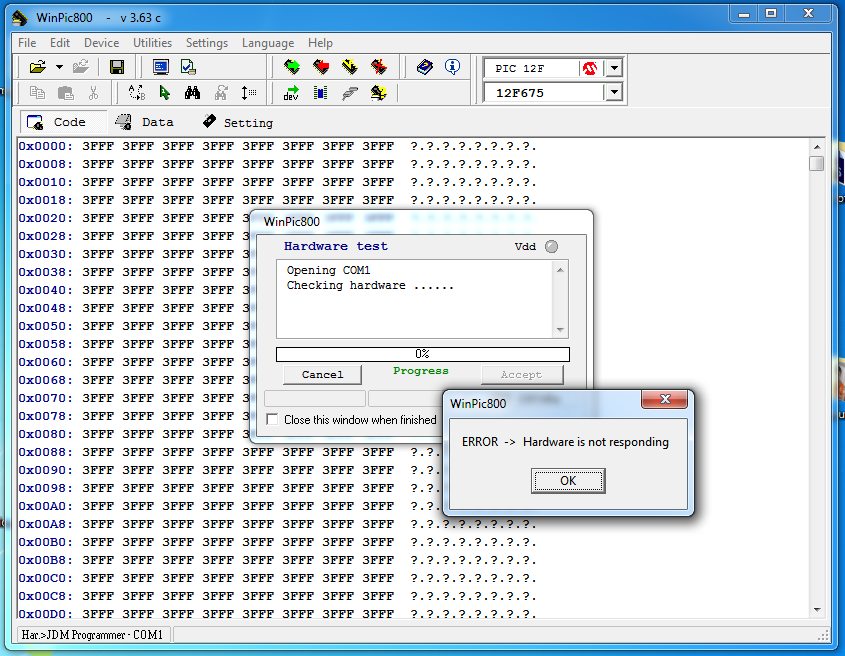This screenshot has width=845, height=656.
Task: Save with the floppy disk icon
Action: pos(117,67)
